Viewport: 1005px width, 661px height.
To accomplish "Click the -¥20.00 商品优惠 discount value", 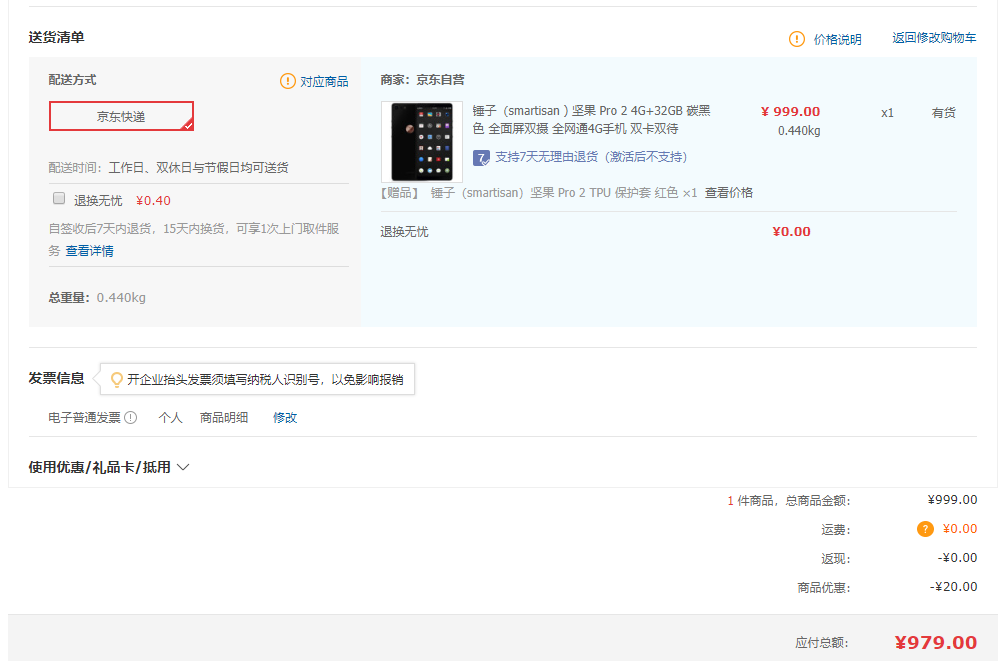I will pos(954,587).
